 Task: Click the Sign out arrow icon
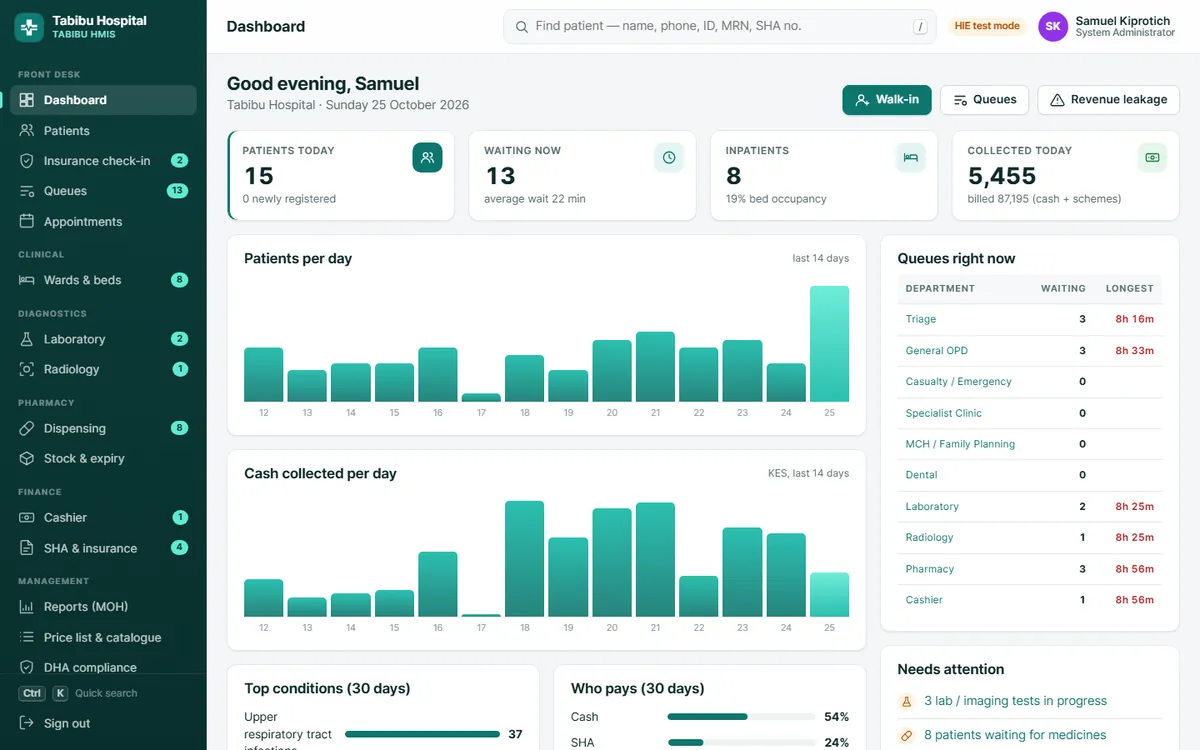coord(27,723)
